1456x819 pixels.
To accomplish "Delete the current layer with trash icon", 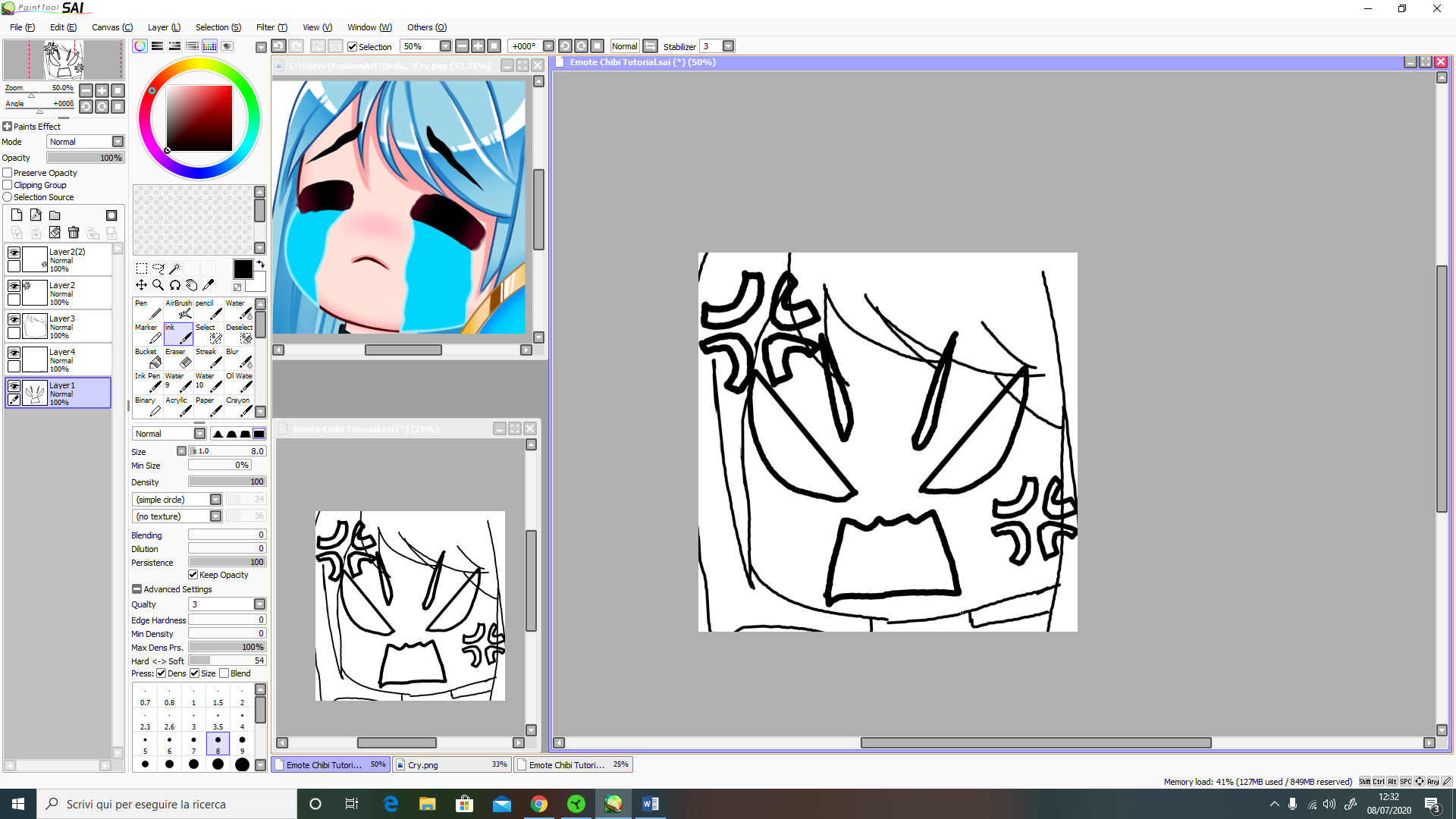I will click(74, 232).
